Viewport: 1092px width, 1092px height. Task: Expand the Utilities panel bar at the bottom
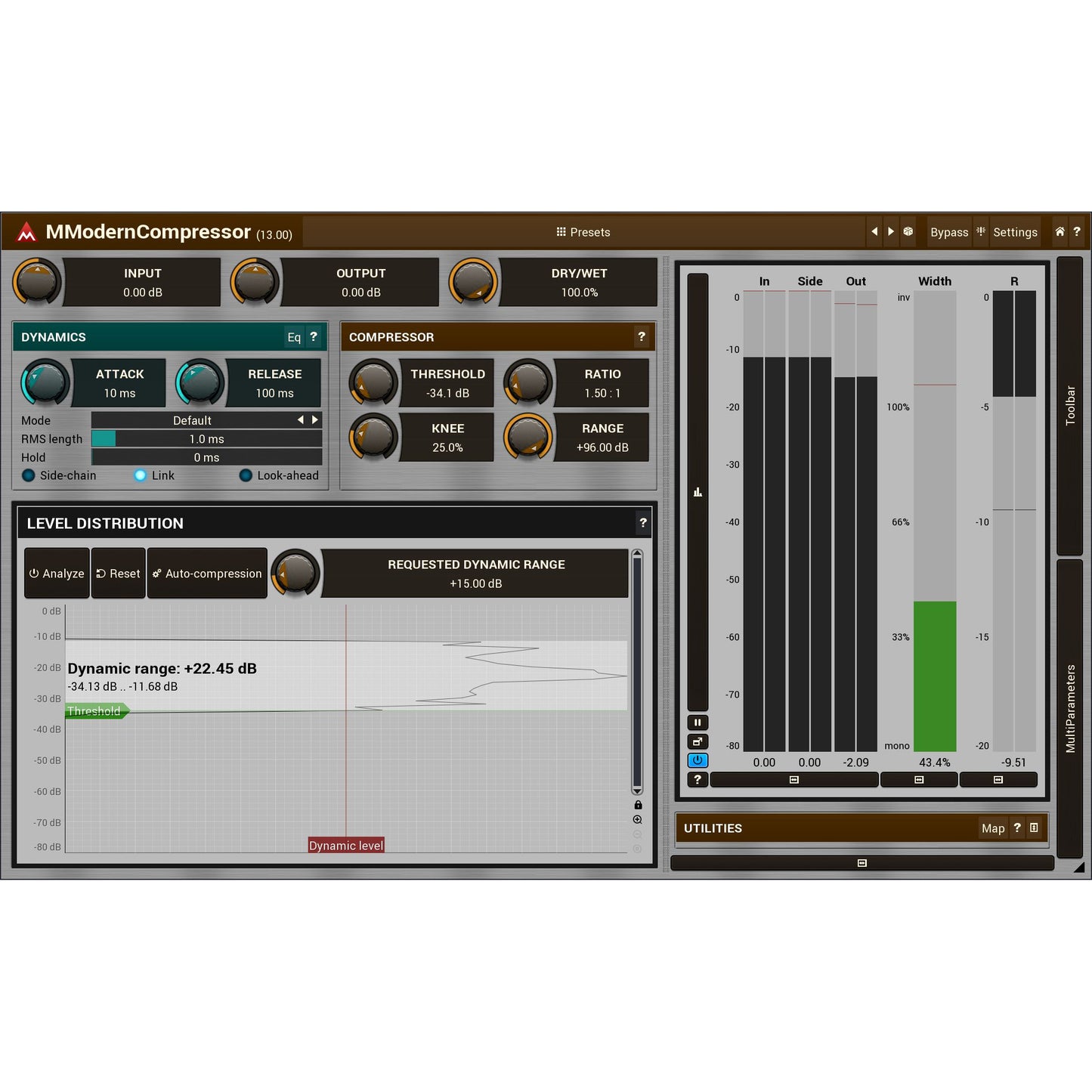click(x=861, y=862)
